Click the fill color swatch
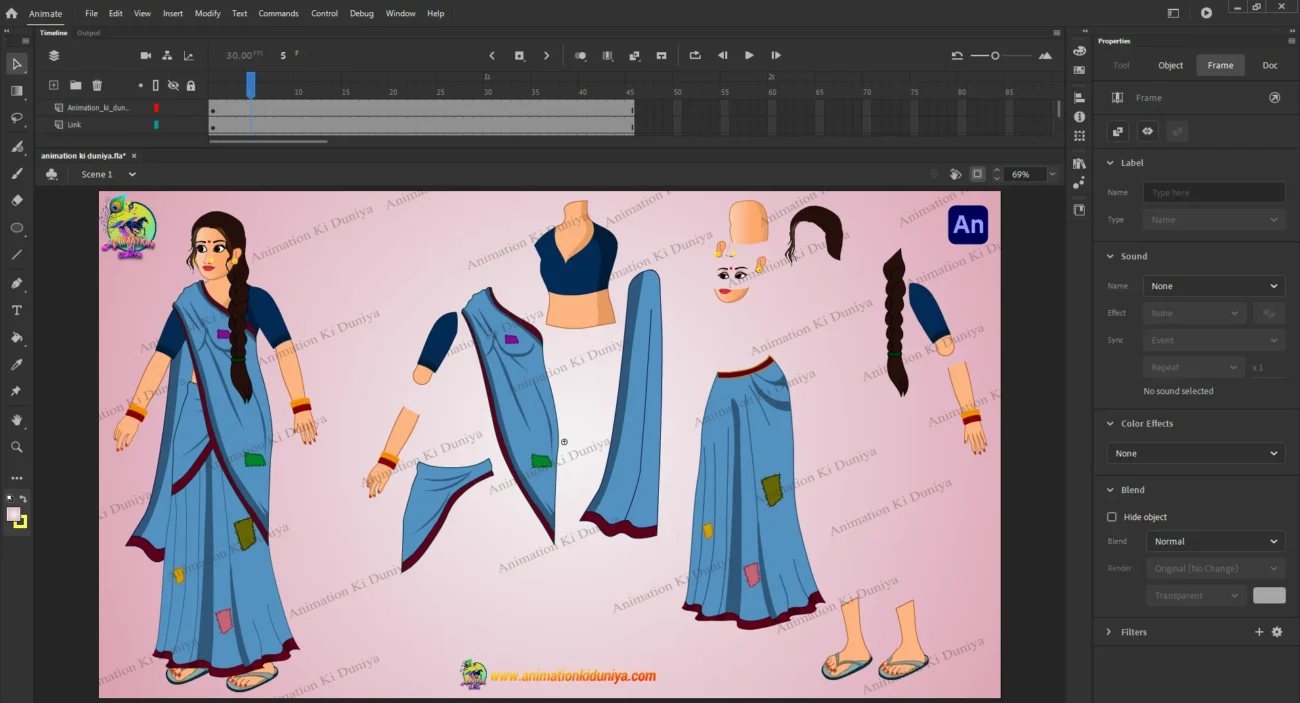Image resolution: width=1300 pixels, height=703 pixels. point(13,514)
